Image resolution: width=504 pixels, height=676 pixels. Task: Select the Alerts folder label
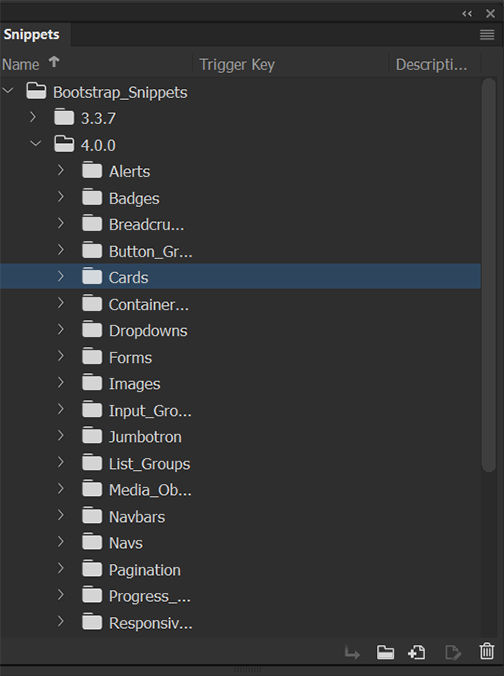tap(129, 172)
